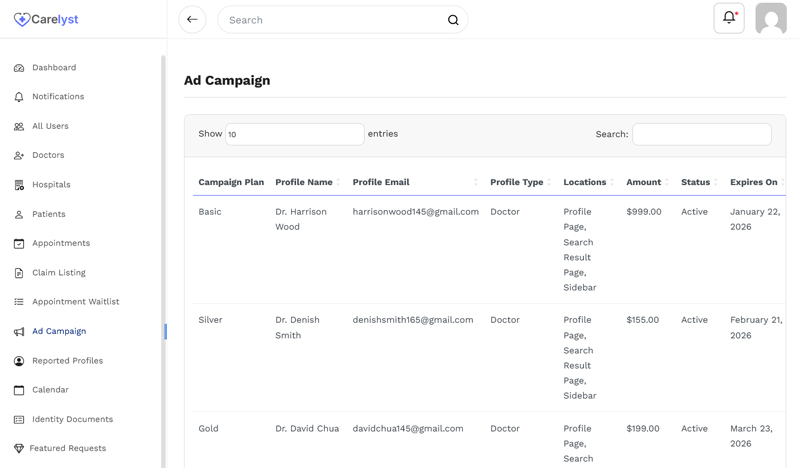Click the Silver campaign plan cell
Image resolution: width=800 pixels, height=468 pixels.
click(210, 320)
